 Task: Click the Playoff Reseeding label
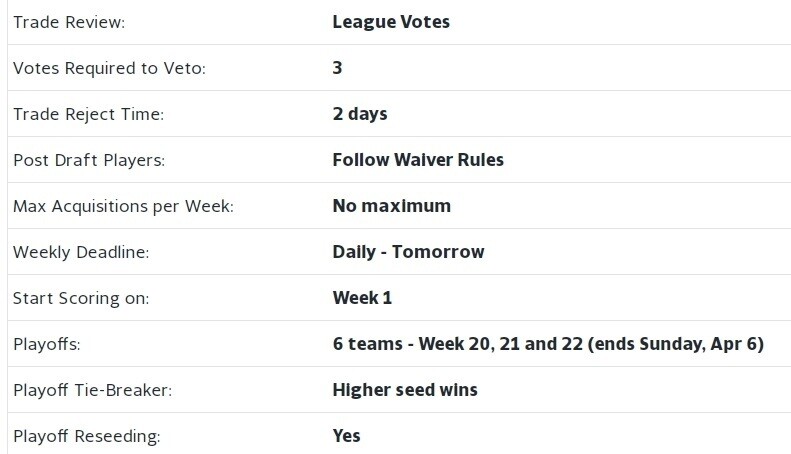87,436
